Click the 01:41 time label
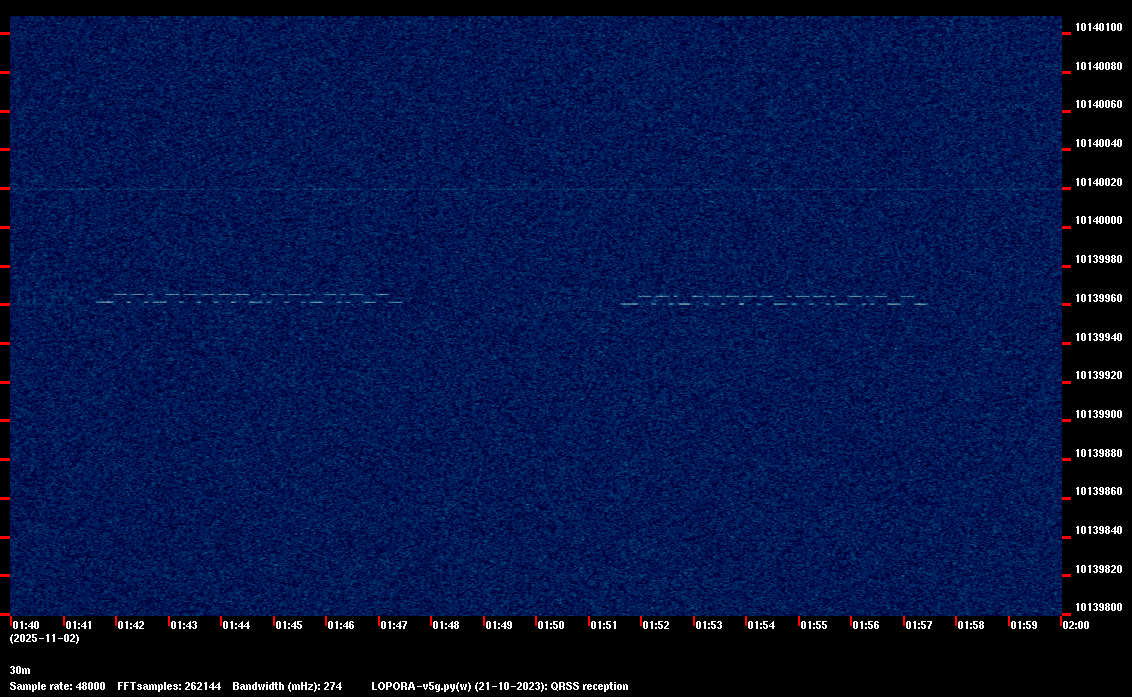1132x697 pixels. (x=79, y=625)
